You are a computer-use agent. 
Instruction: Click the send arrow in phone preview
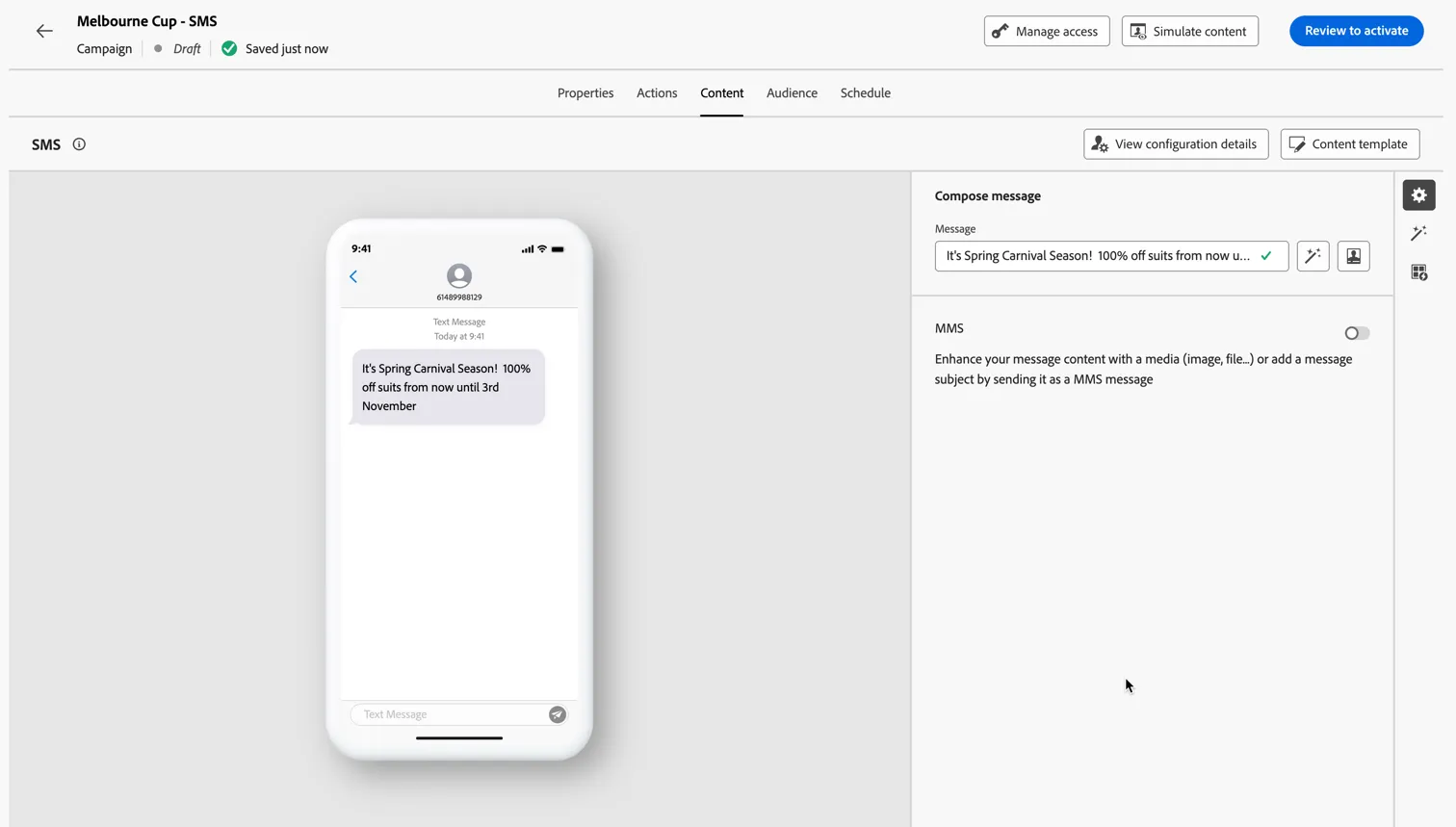[557, 714]
